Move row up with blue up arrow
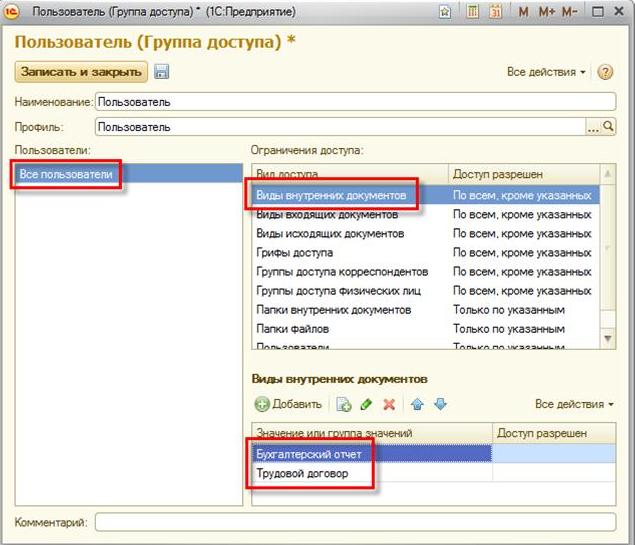This screenshot has width=635, height=545. [x=417, y=404]
